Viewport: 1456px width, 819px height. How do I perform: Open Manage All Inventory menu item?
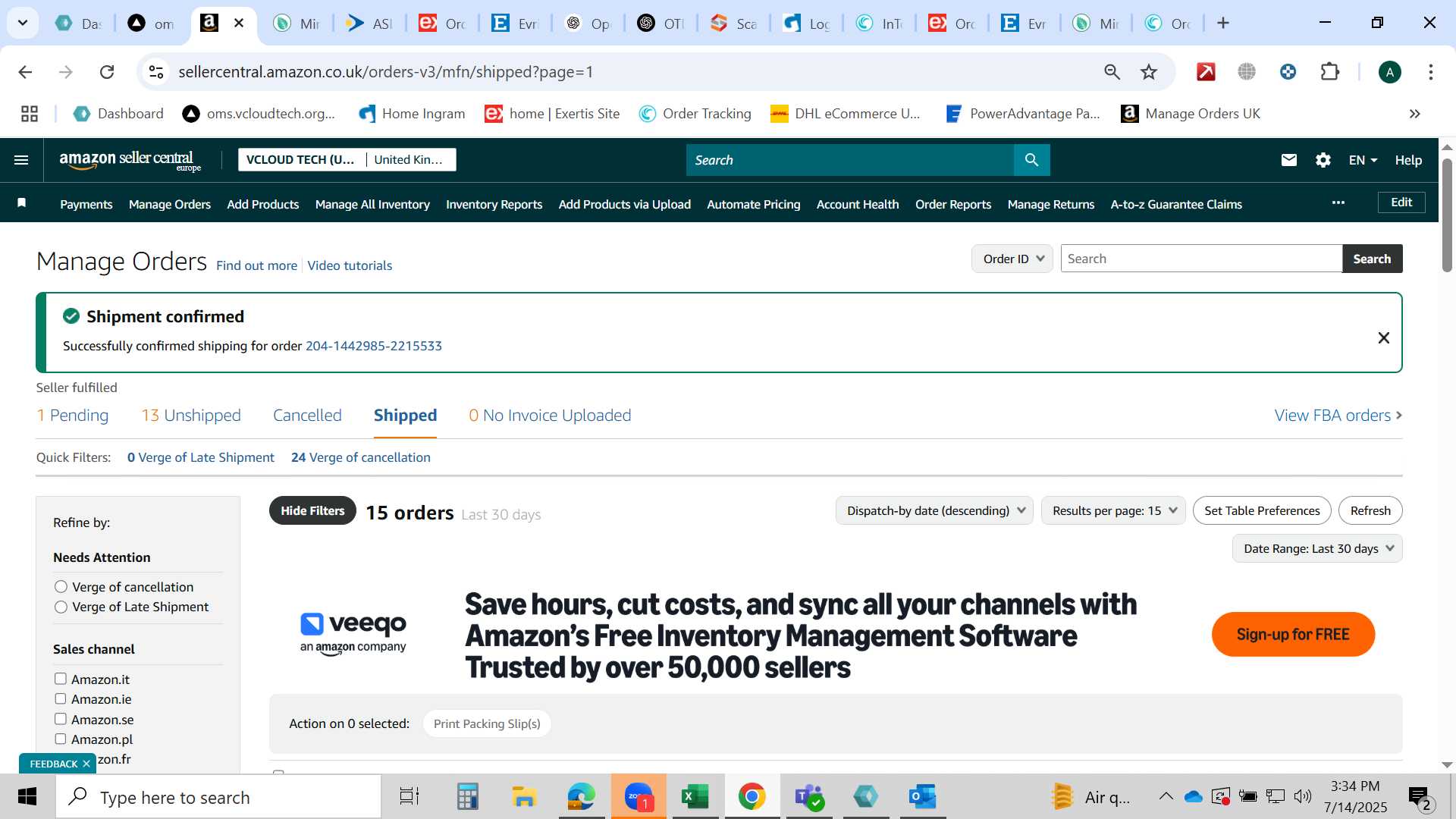372,204
